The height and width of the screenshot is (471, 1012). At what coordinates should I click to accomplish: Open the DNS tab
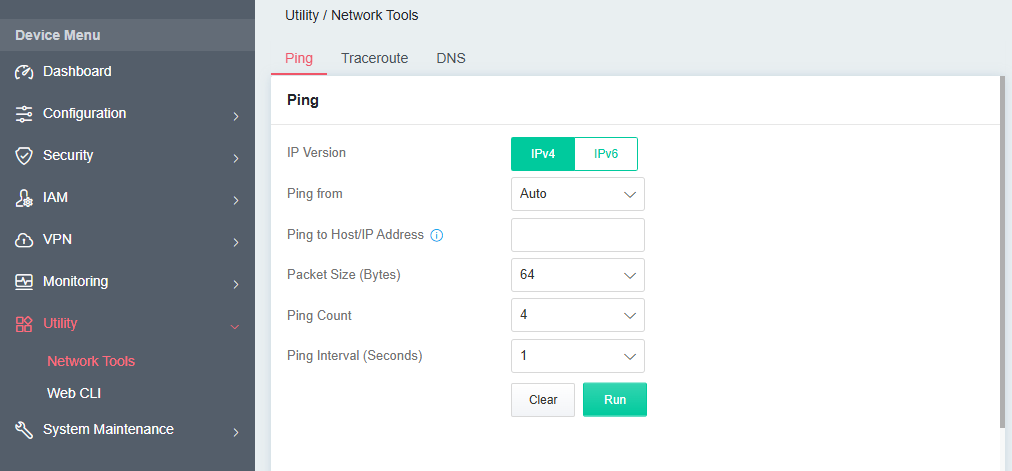click(451, 58)
